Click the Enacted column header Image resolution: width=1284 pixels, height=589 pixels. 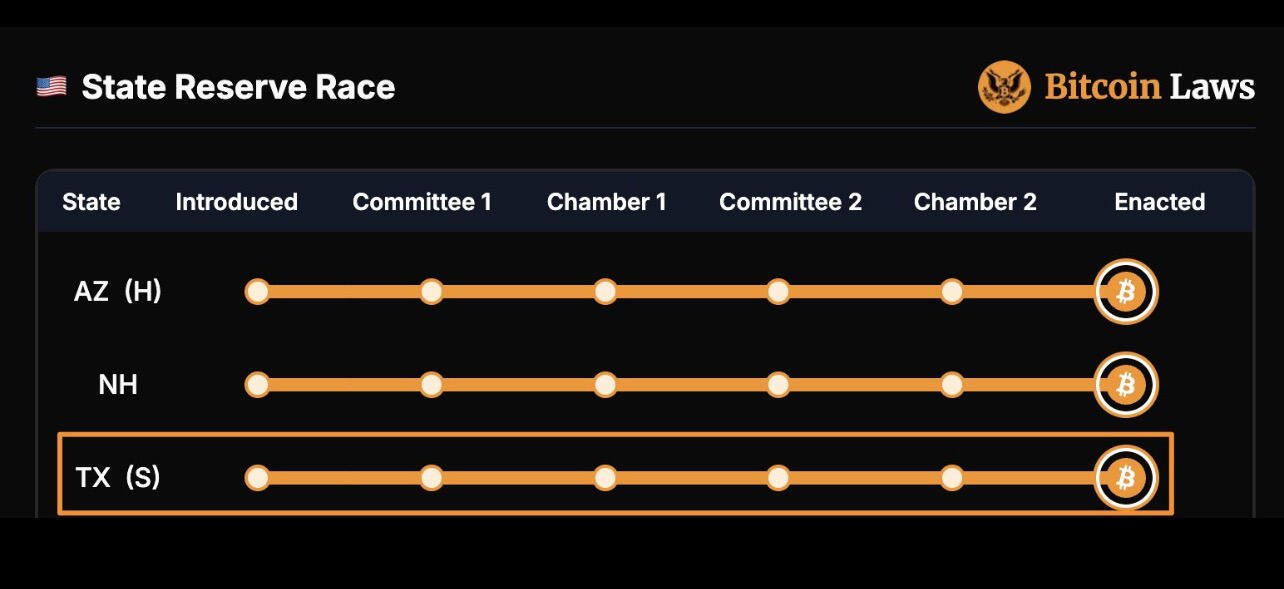[x=1160, y=202]
